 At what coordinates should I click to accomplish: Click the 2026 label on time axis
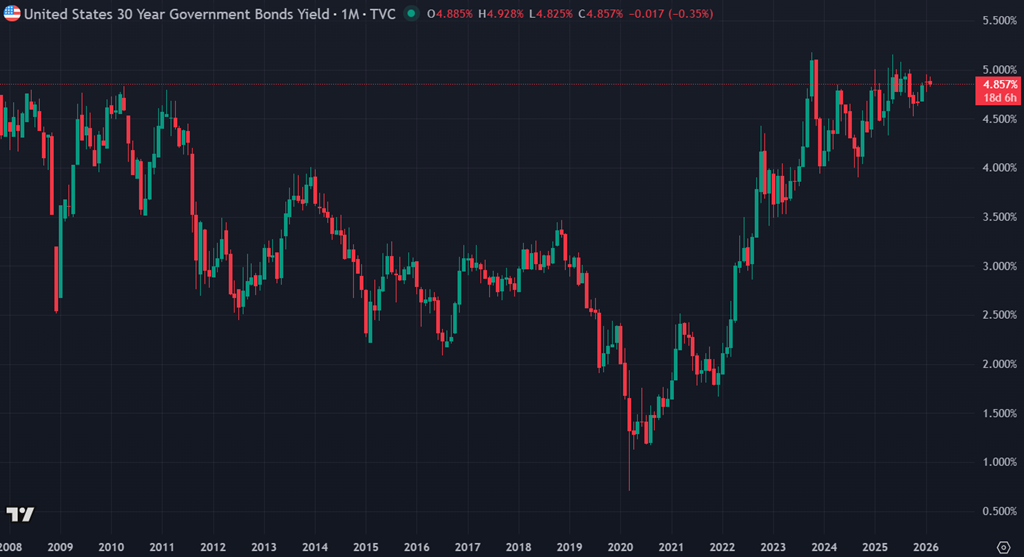(925, 548)
